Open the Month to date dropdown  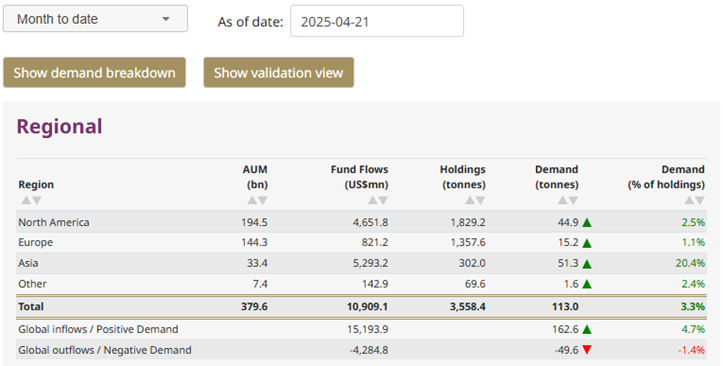[x=95, y=19]
